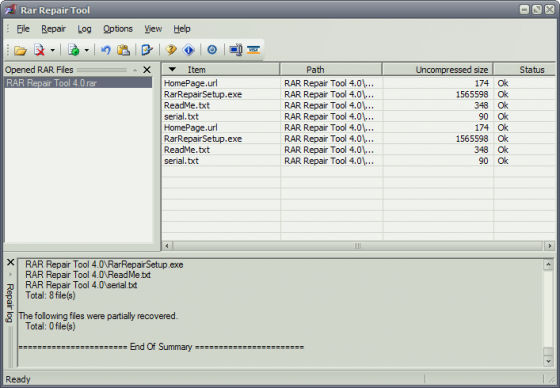Click the open folder icon in toolbar
Viewport: 560px width, 388px height.
20,50
